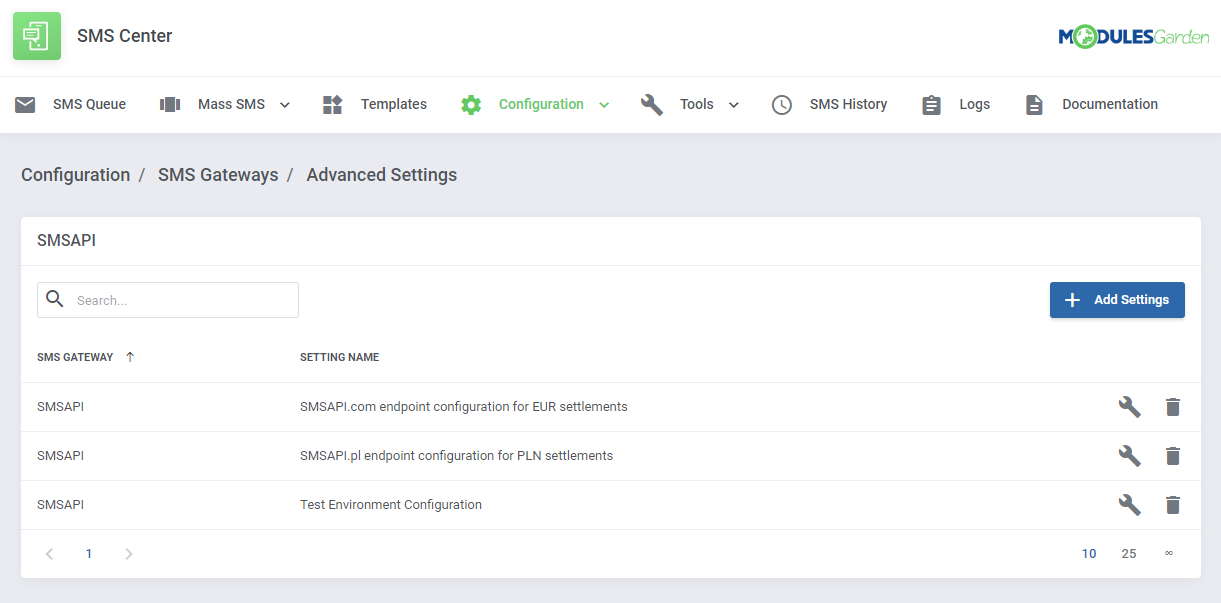Open SMSAPI.pl endpoint configuration link
This screenshot has height=603, width=1221.
pos(456,455)
